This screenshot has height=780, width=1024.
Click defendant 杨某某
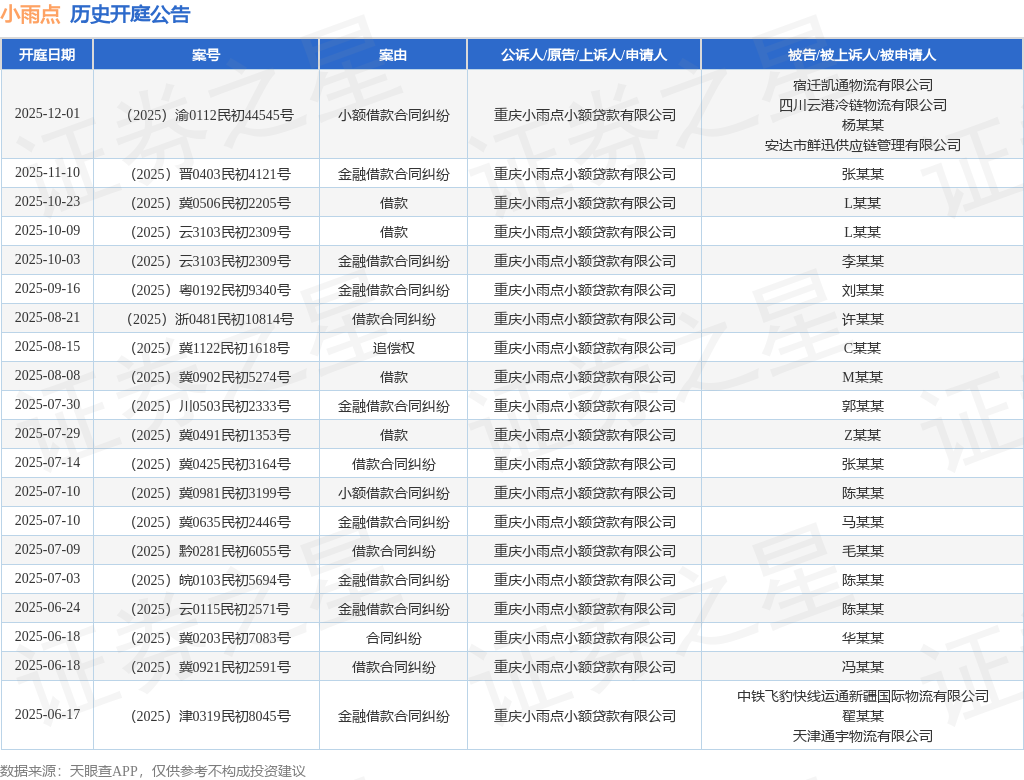tap(863, 125)
